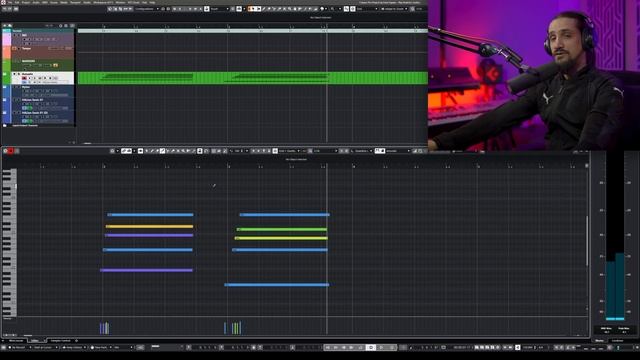Open the Transport menu
640x360 pixels.
tap(75, 2)
